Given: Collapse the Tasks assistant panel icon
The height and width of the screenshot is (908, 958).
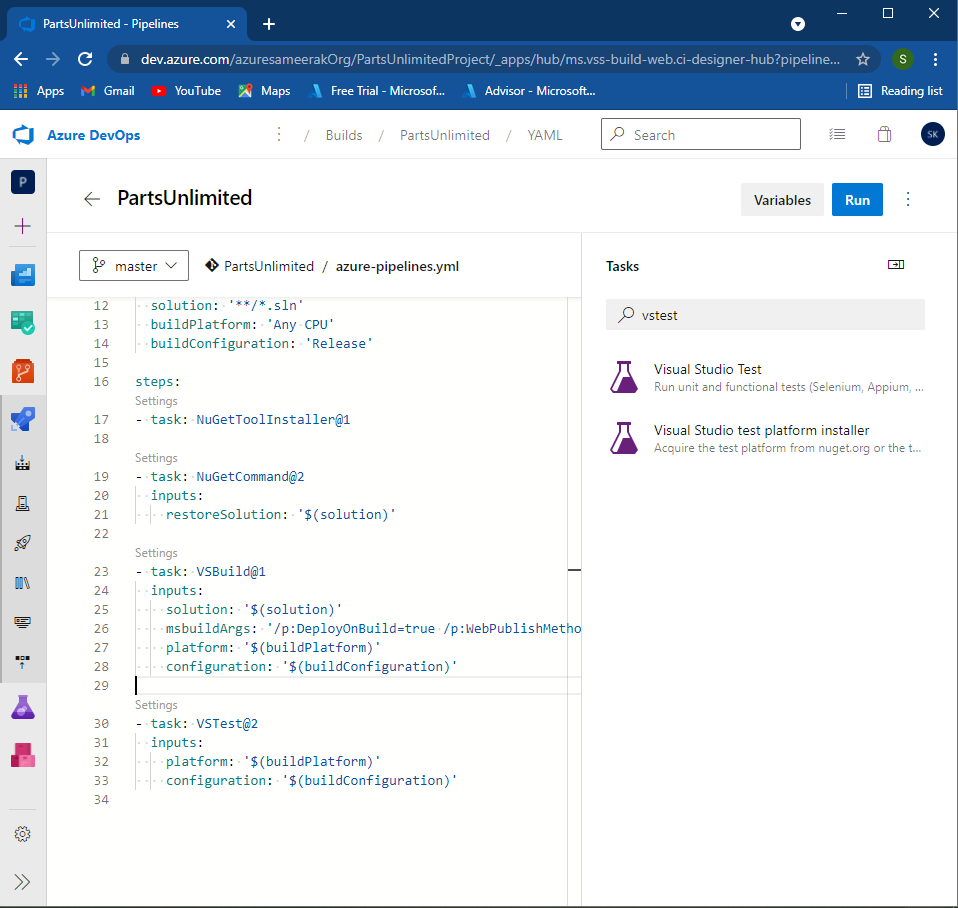Looking at the screenshot, I should [896, 265].
